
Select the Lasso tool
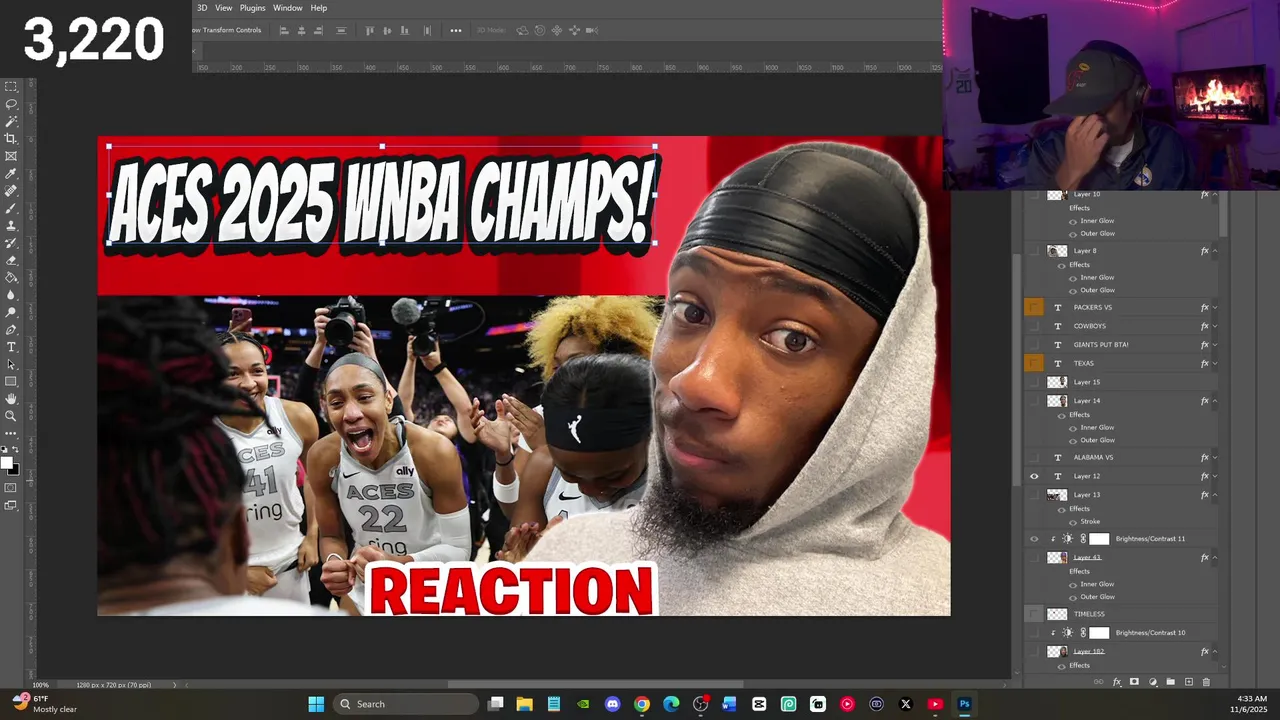11,104
